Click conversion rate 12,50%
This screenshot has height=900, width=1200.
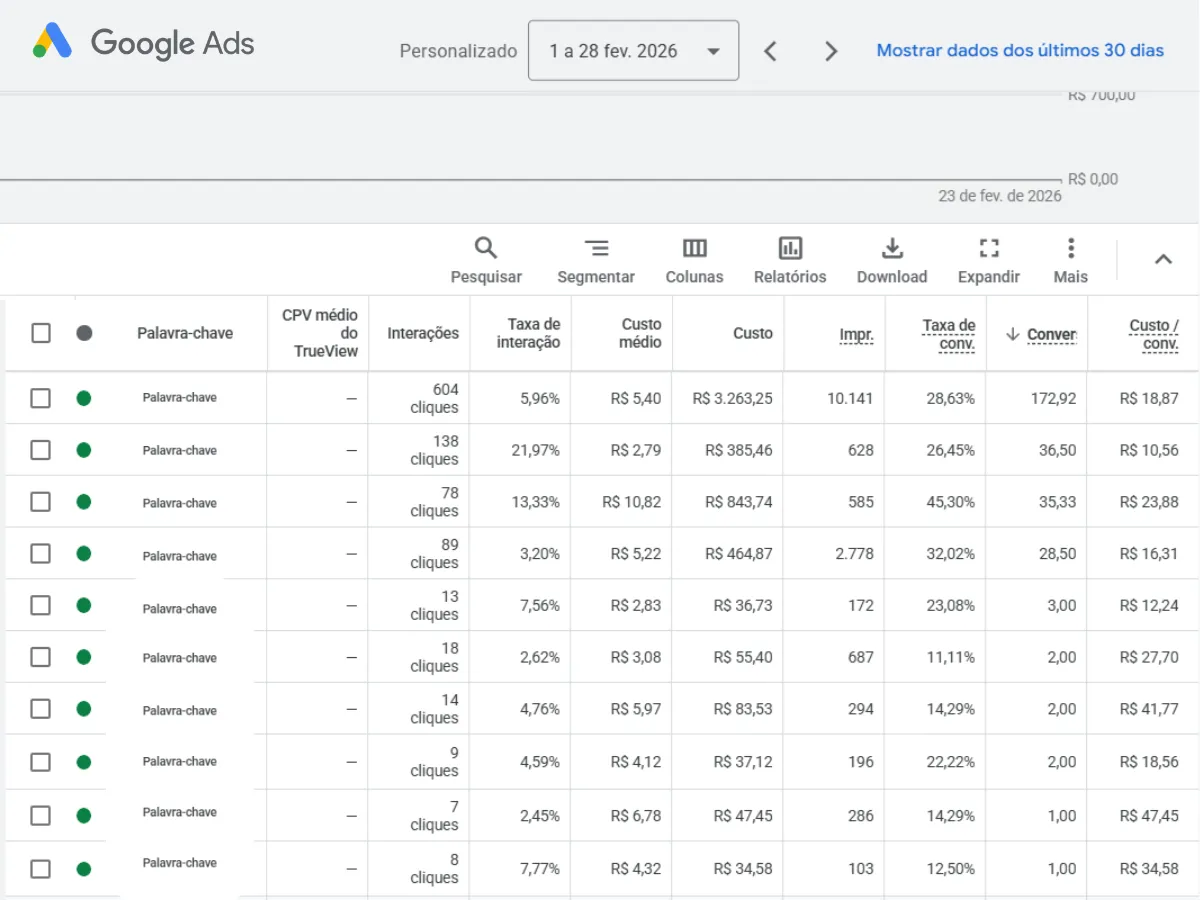pos(950,869)
